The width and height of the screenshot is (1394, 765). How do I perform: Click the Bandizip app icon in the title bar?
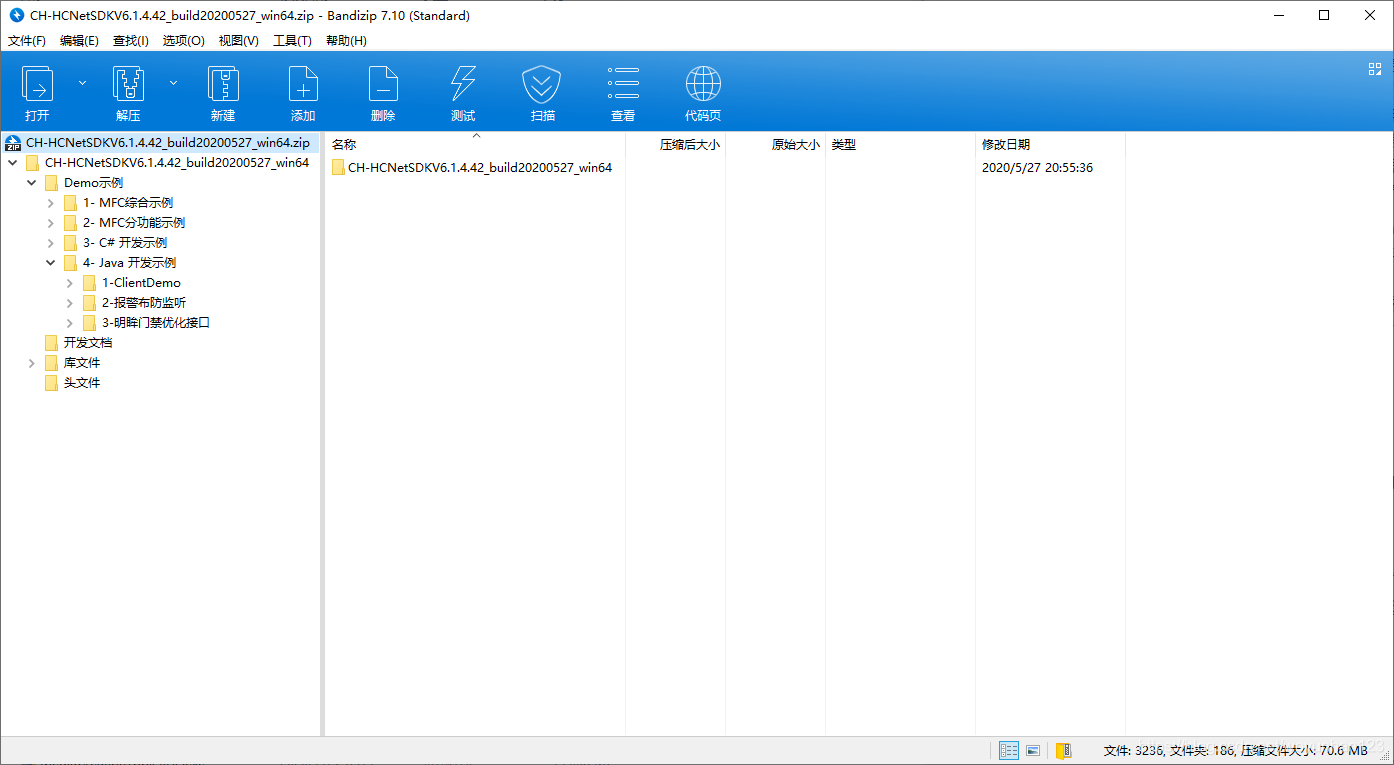click(16, 15)
